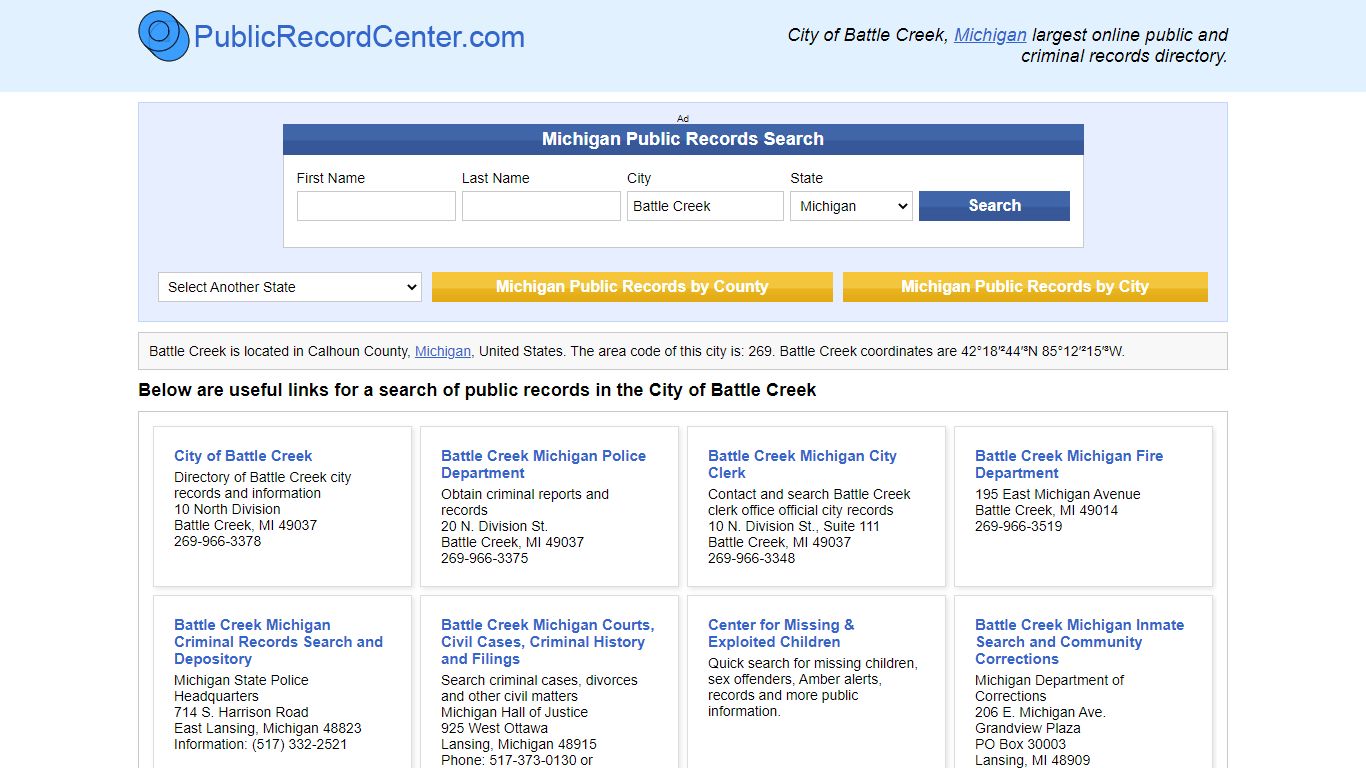Image resolution: width=1366 pixels, height=768 pixels.
Task: Click the blue Search button
Action: [994, 206]
